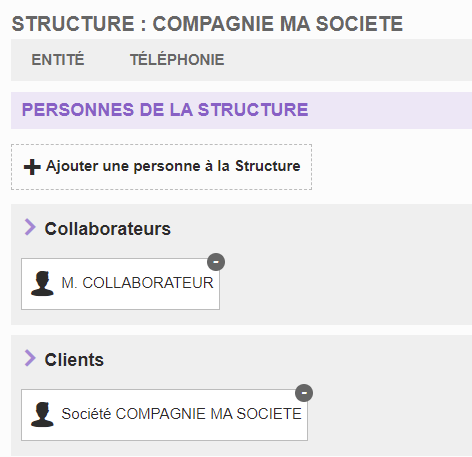This screenshot has width=472, height=457.
Task: Remove Société COMPAGNIE MA SOCIETE with minus badge
Action: 304,393
